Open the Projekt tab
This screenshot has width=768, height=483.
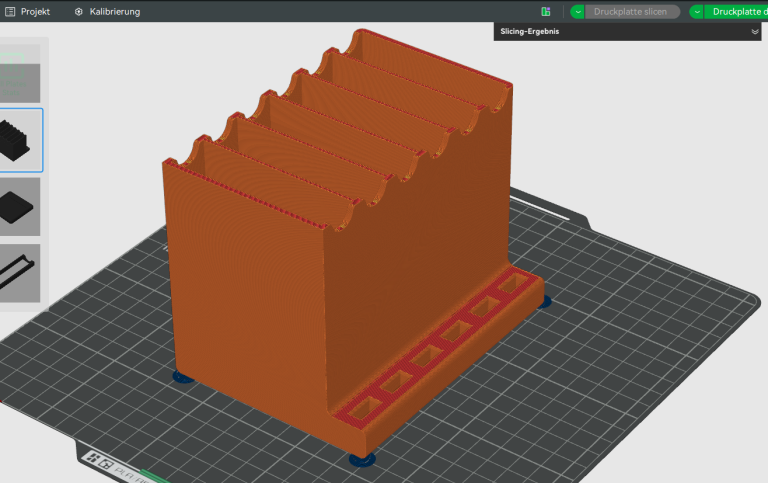pos(34,11)
